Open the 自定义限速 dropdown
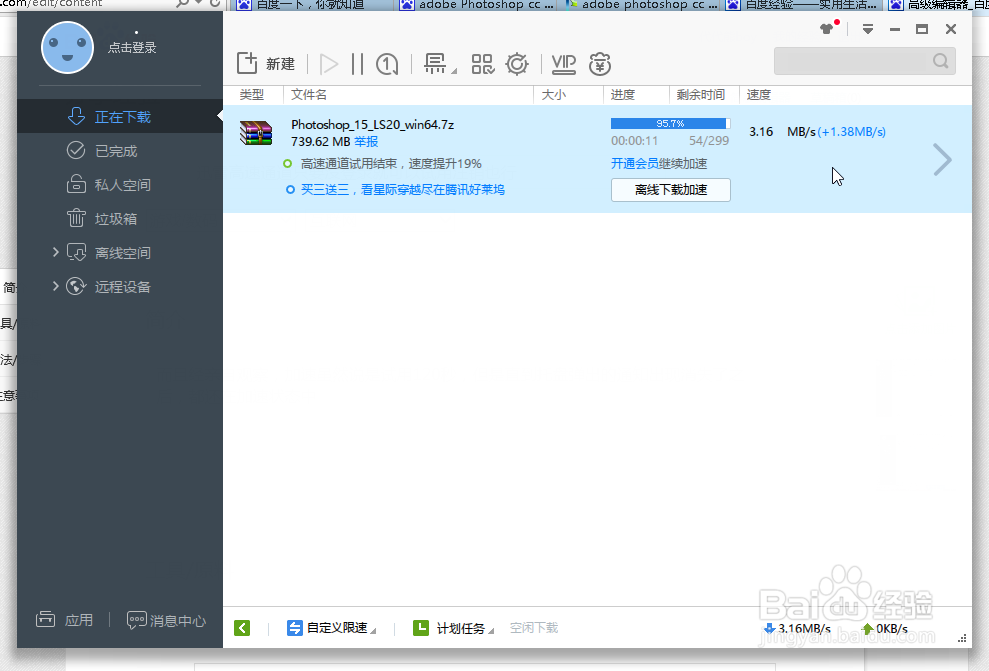The width and height of the screenshot is (989, 671). pos(331,628)
